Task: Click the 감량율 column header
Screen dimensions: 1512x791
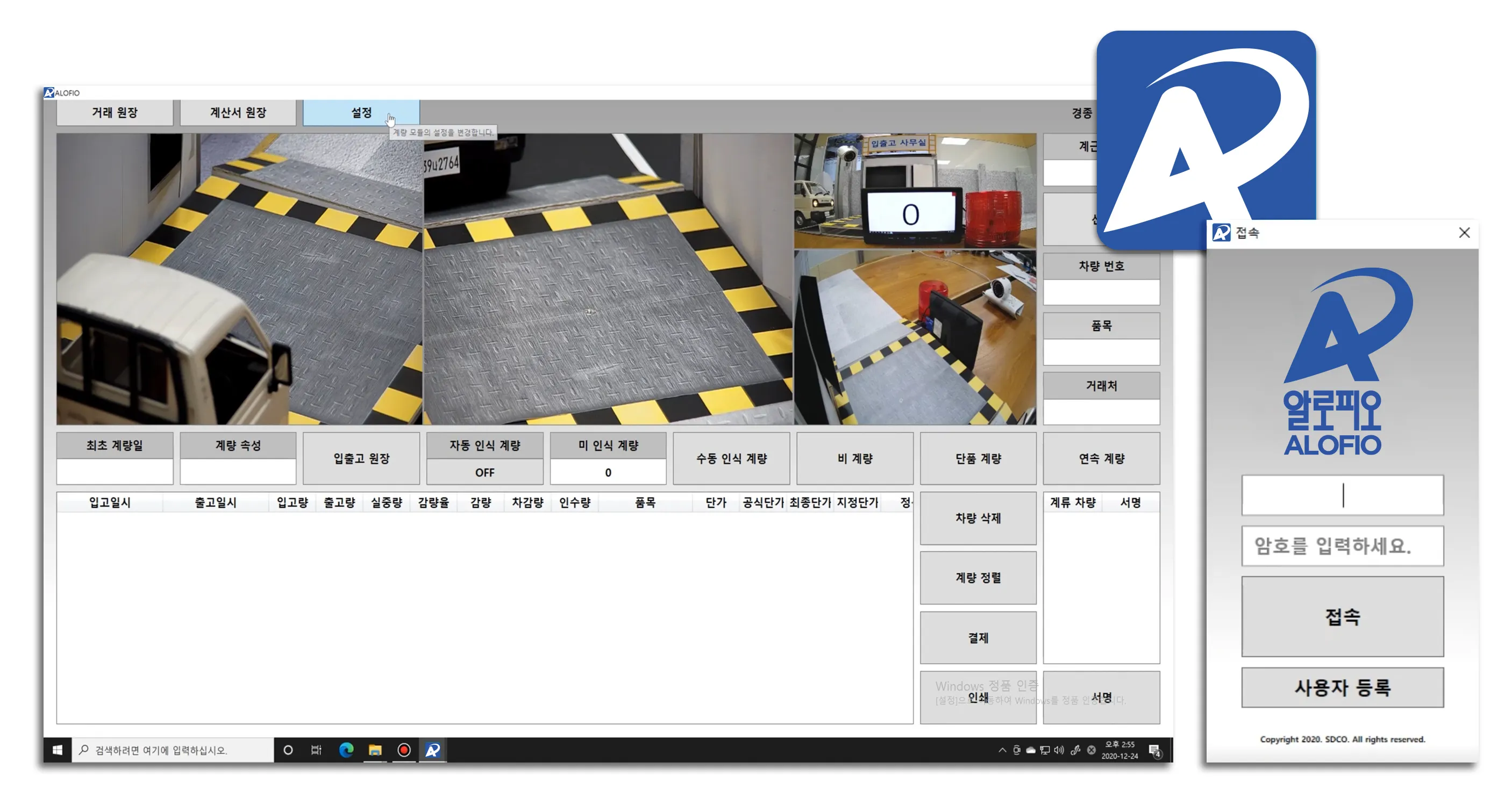Action: click(x=433, y=503)
